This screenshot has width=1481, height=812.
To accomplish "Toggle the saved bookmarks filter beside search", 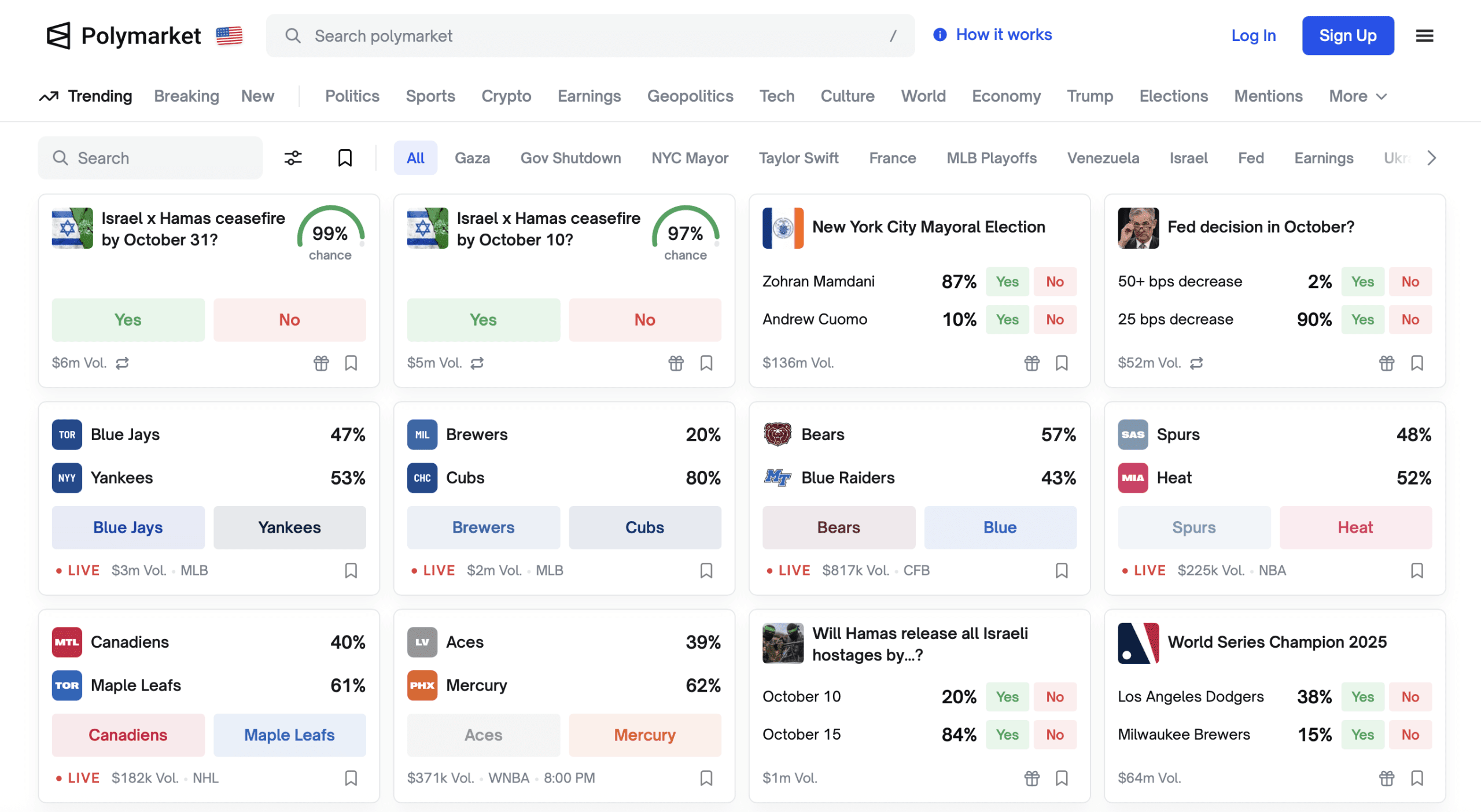I will pyautogui.click(x=345, y=158).
